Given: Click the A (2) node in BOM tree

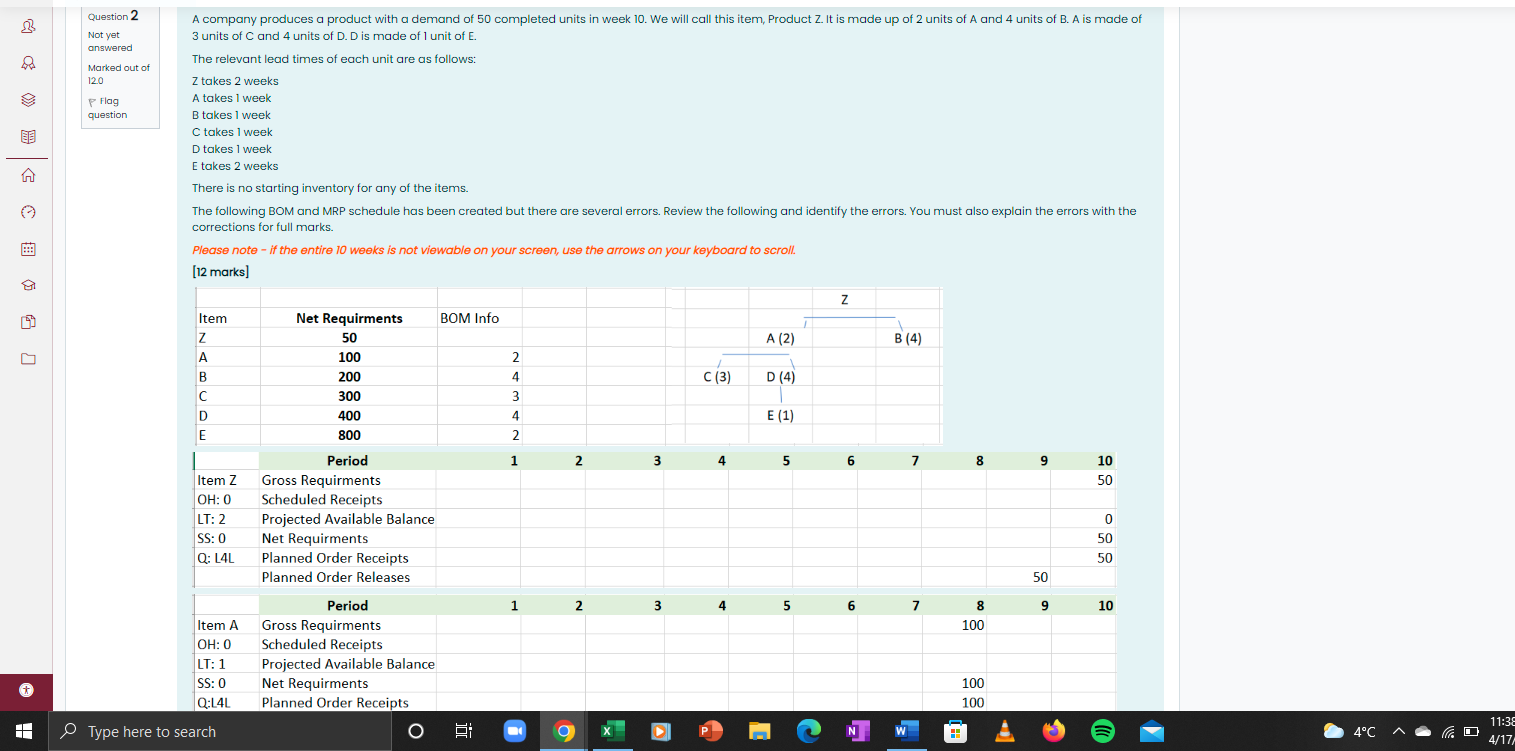Looking at the screenshot, I should 780,338.
